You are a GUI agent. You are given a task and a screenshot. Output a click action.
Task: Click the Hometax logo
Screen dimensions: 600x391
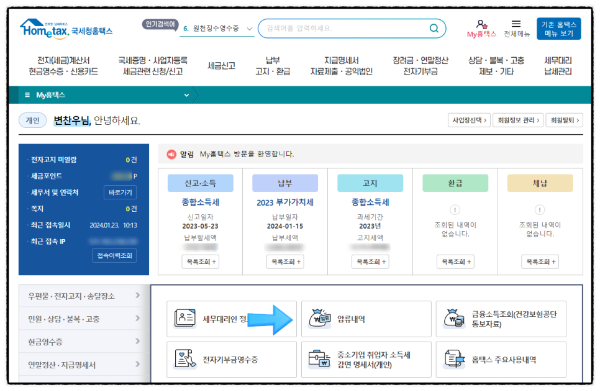(x=66, y=29)
